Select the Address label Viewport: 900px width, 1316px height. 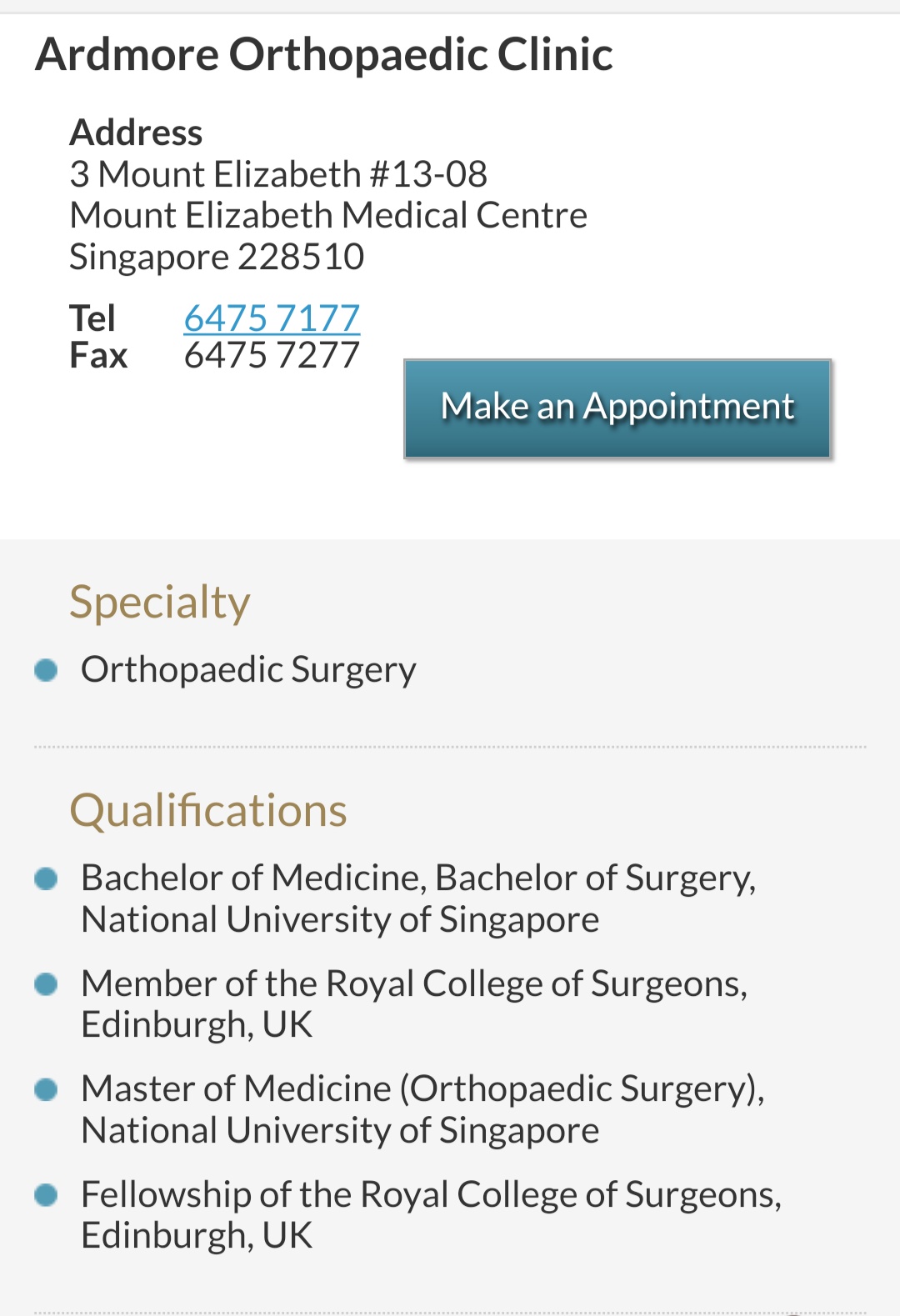136,133
